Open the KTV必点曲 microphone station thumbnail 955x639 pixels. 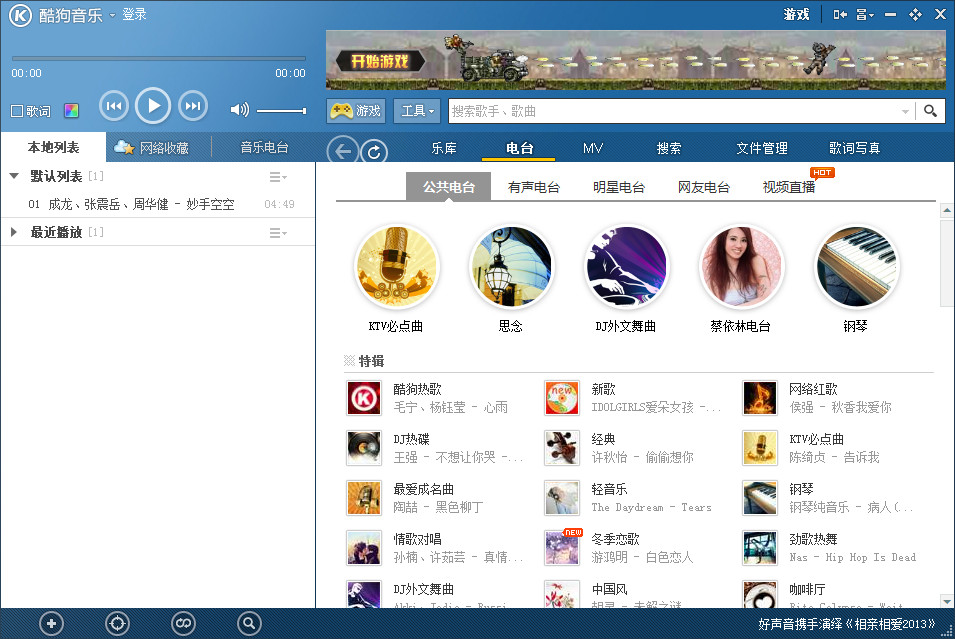(x=396, y=267)
